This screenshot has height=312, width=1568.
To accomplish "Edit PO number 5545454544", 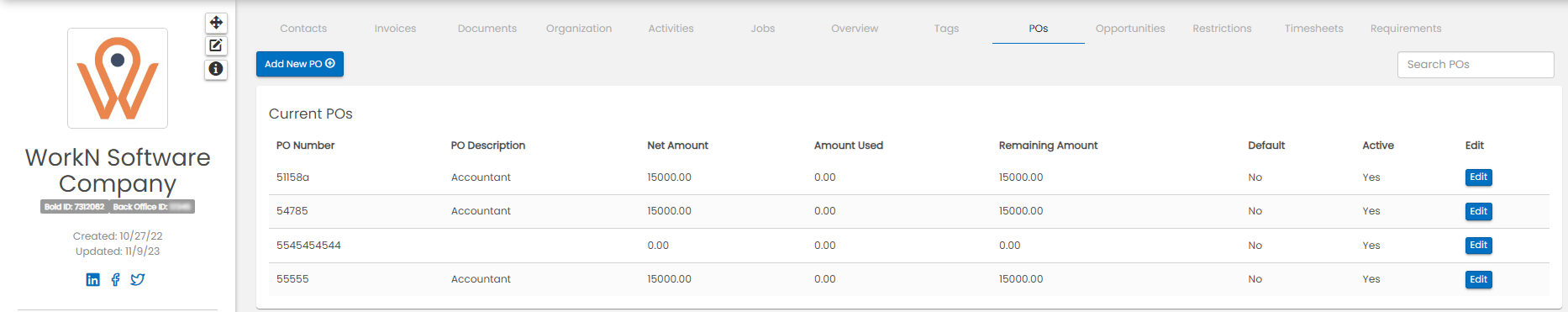I will [1478, 246].
